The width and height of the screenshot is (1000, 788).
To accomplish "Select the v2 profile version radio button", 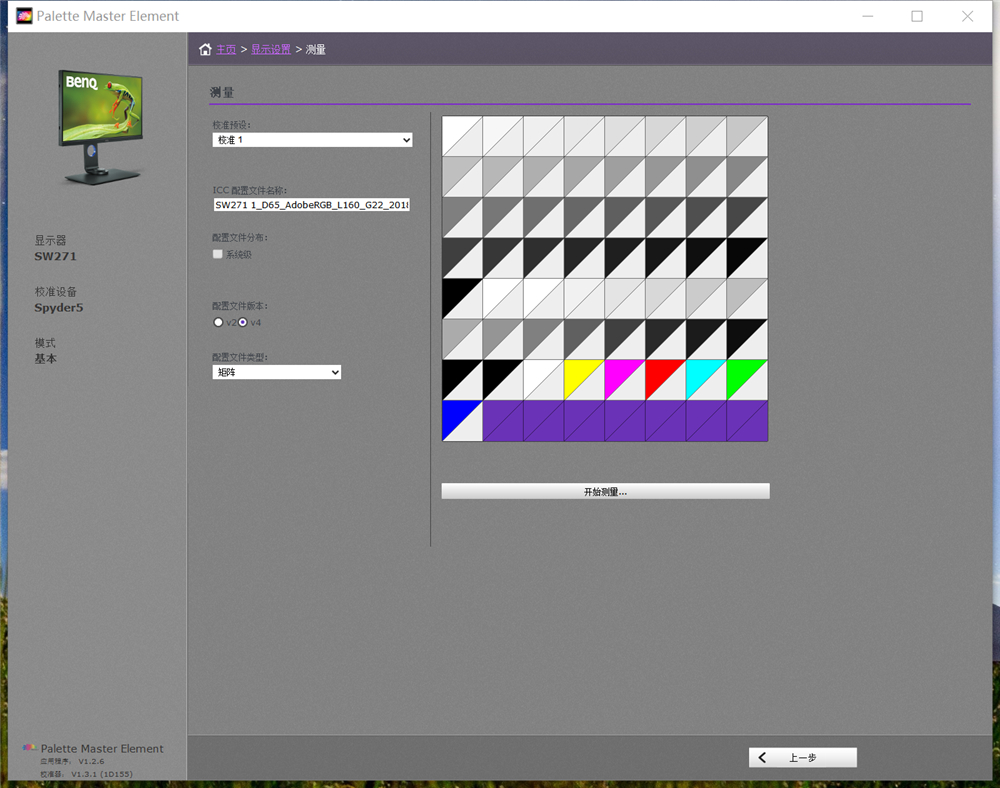I will 218,322.
